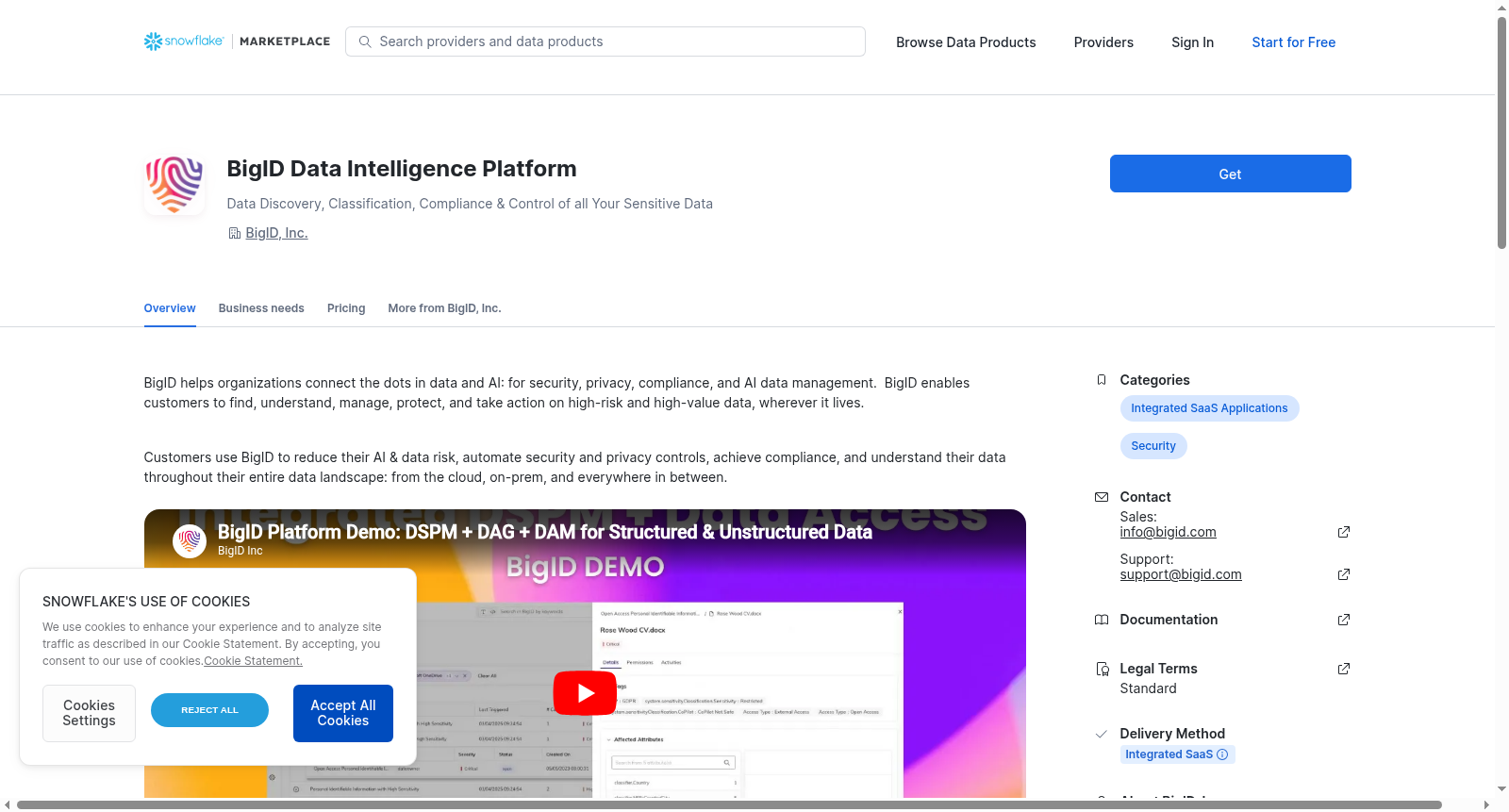
Task: Open the Legal Terms link
Action: point(1158,669)
